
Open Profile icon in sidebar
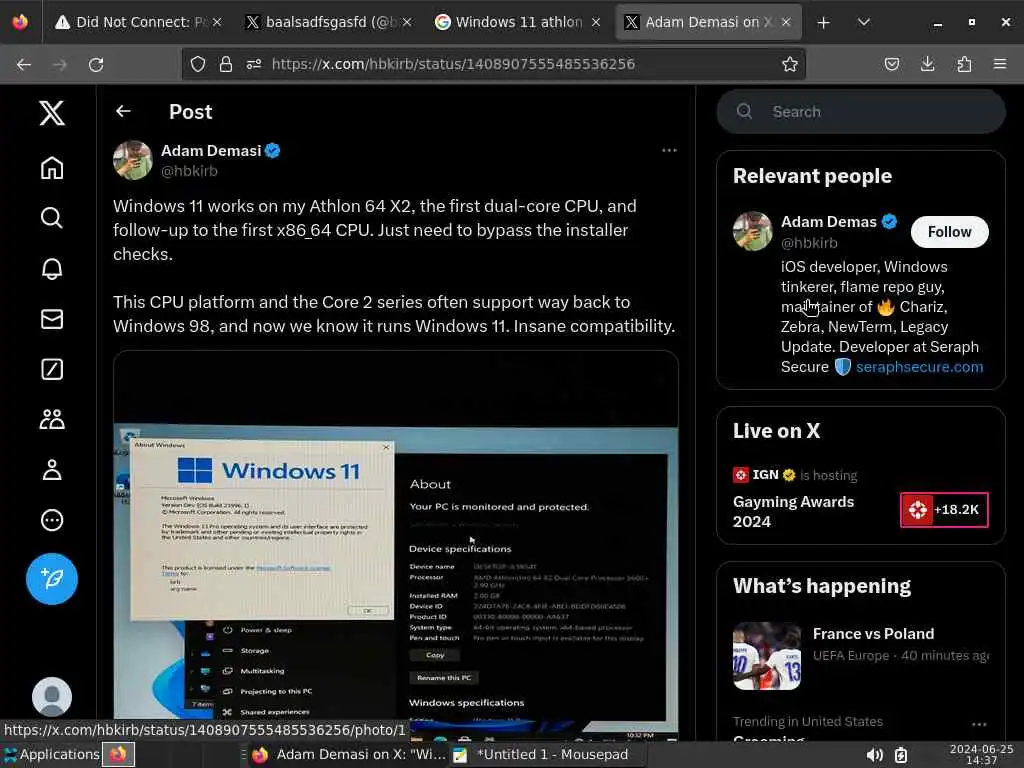pos(52,470)
